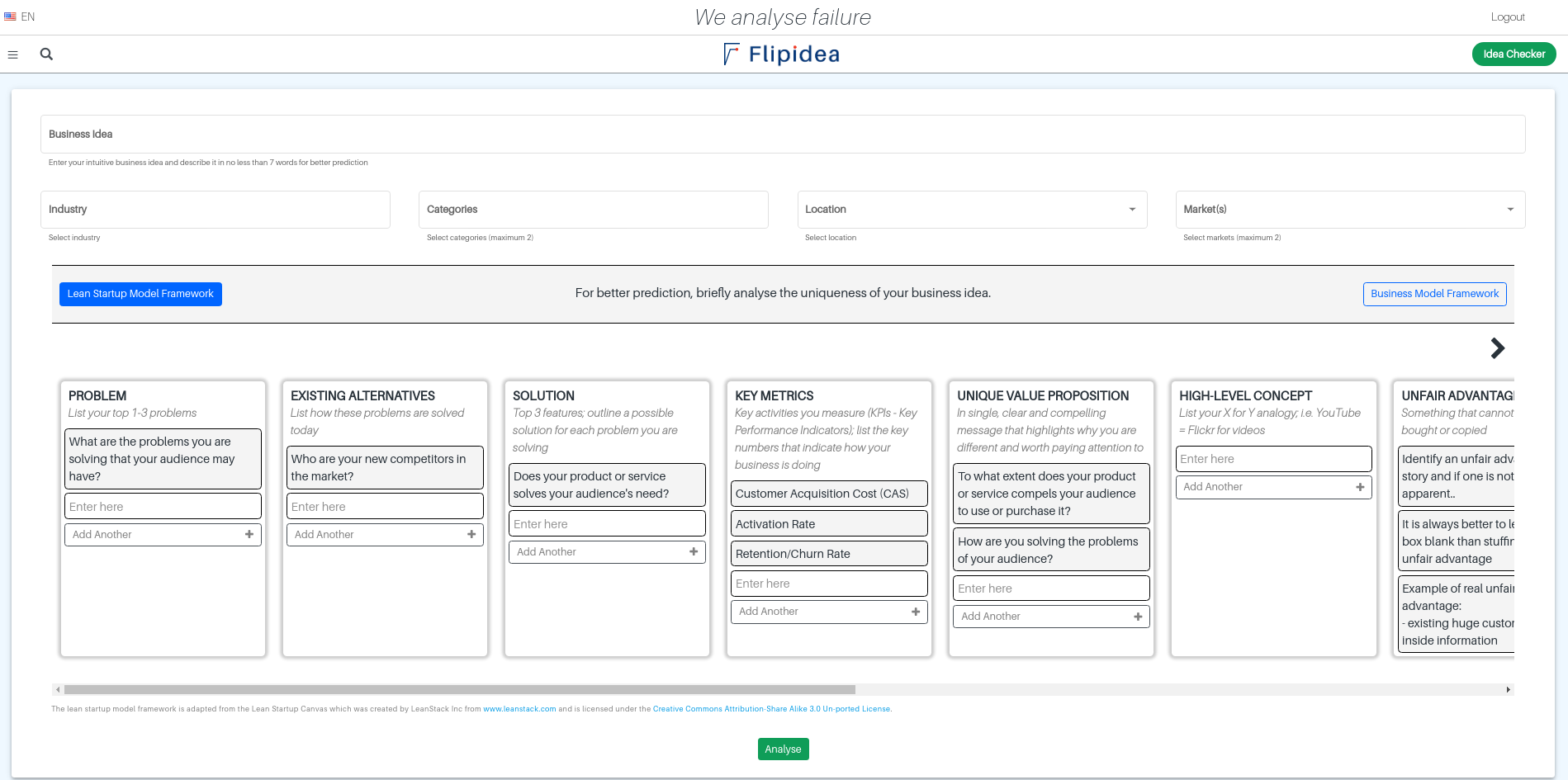1568x780 pixels.
Task: Click the Idea Checker button
Action: (x=1514, y=54)
